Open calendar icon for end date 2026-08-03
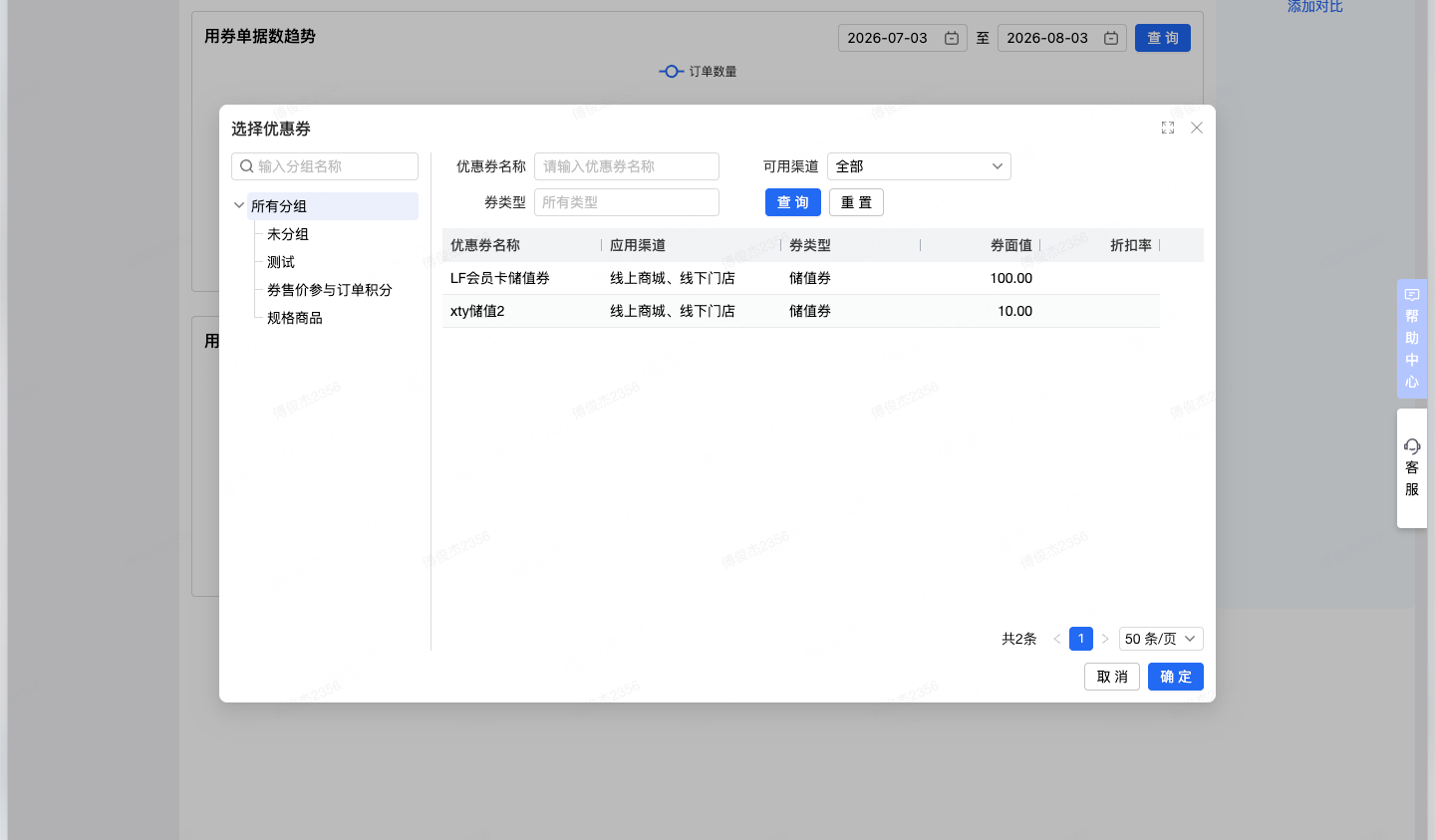 click(x=1111, y=38)
